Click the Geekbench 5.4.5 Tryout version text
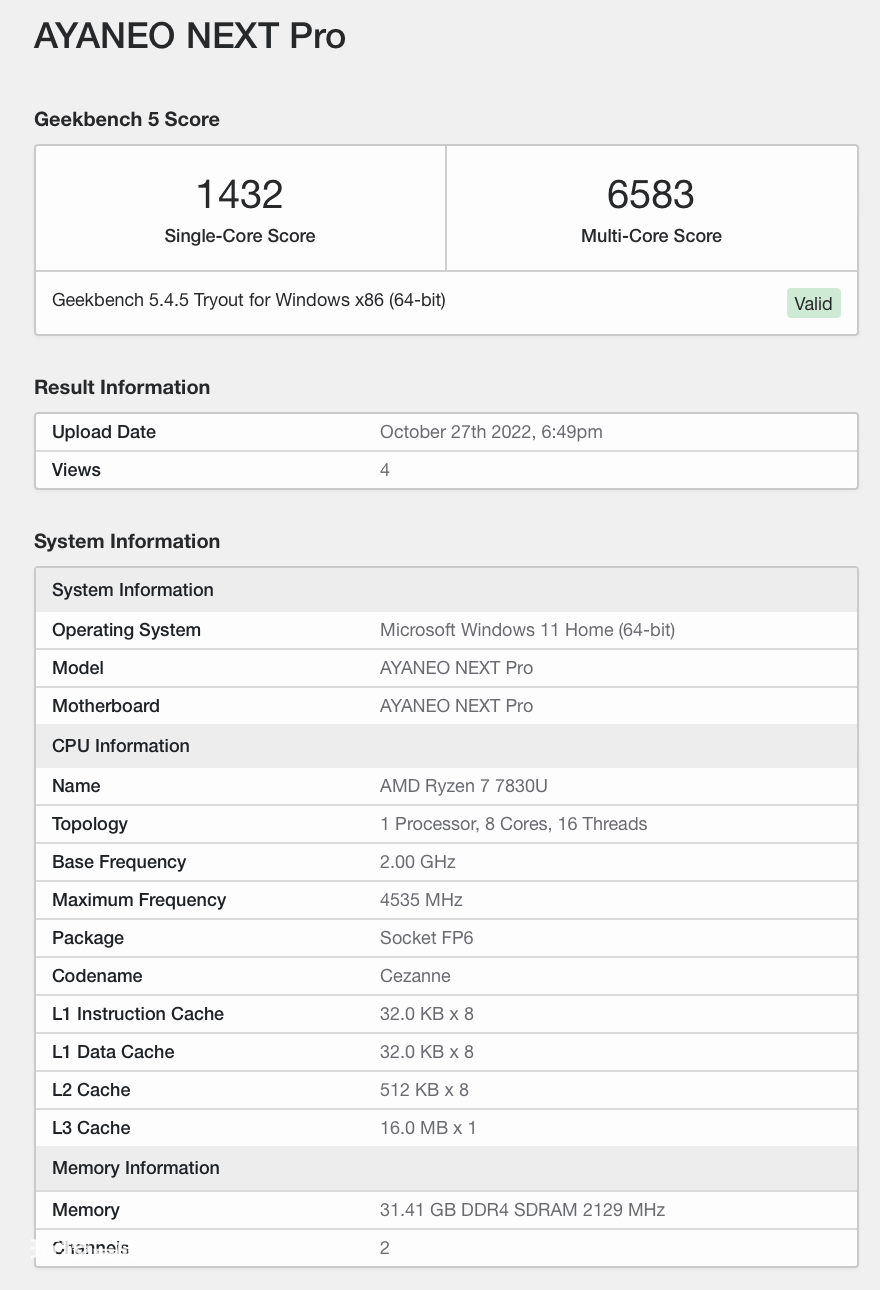The height and width of the screenshot is (1290, 880). tap(249, 299)
